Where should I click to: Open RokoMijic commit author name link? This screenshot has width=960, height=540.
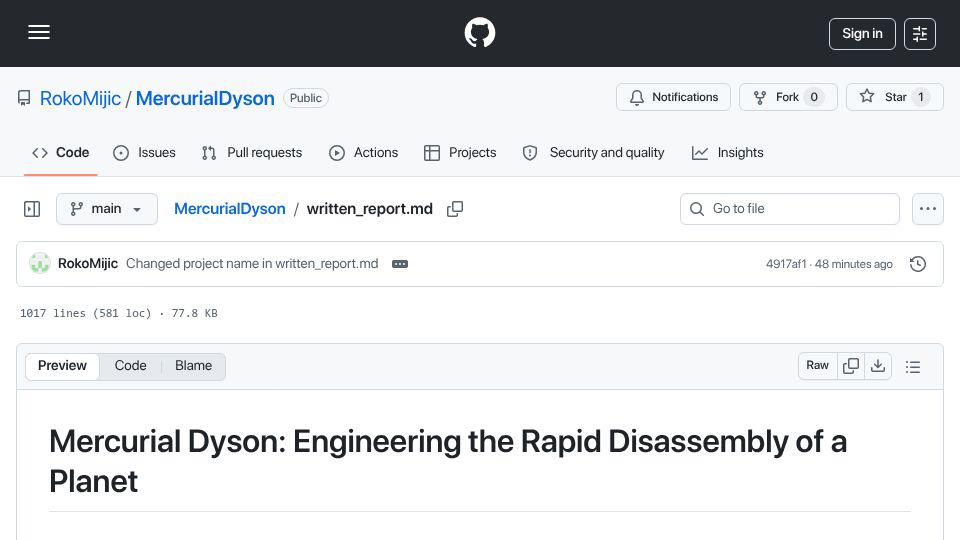coord(88,263)
